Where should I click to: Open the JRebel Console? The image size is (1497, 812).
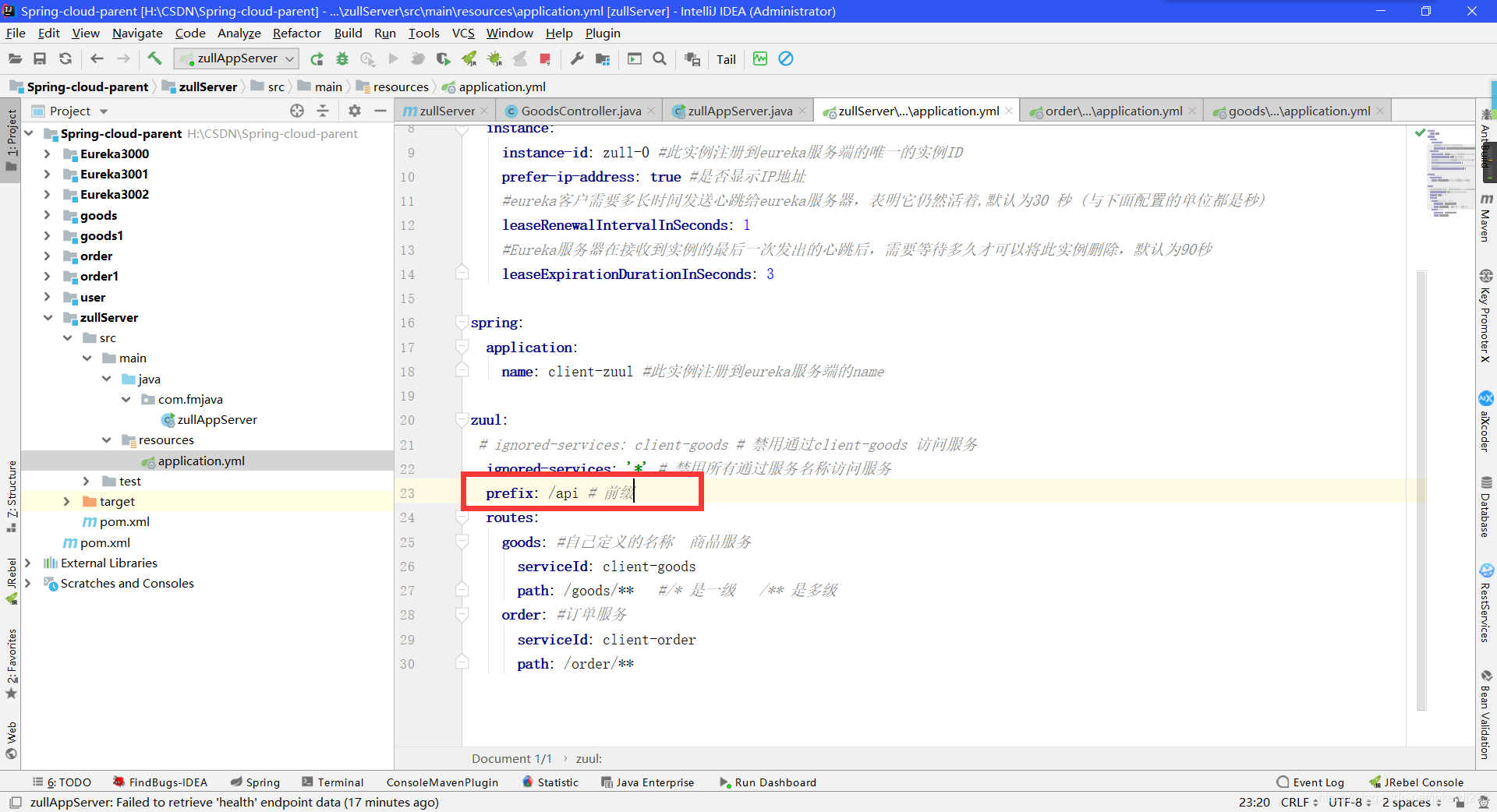1417,782
